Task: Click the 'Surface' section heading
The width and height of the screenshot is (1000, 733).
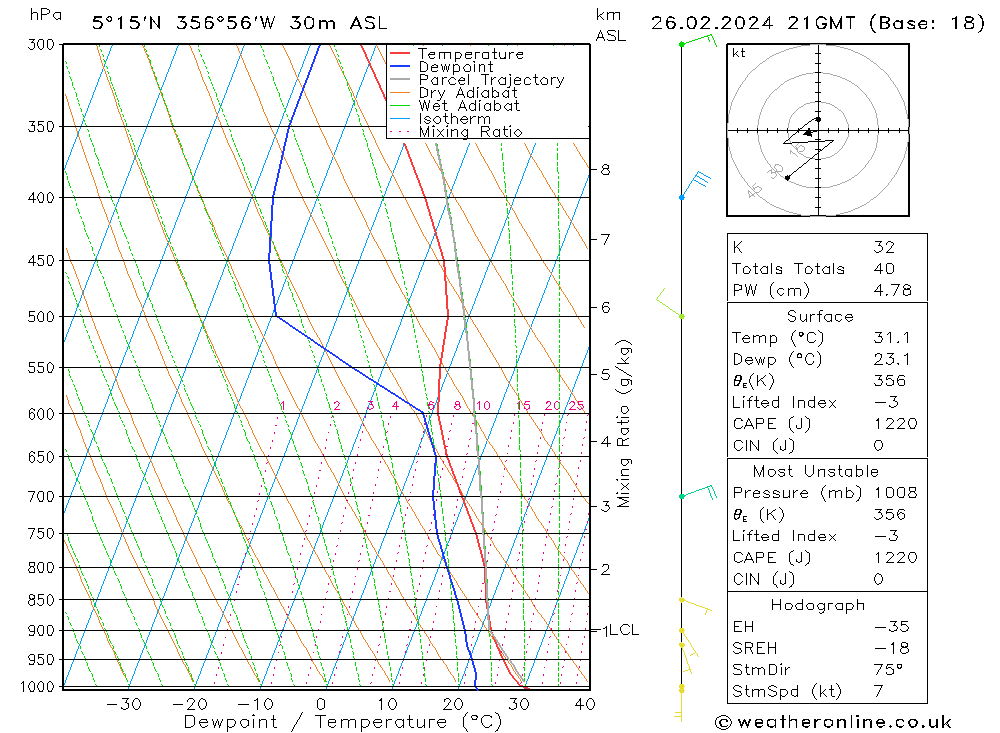Action: [x=820, y=316]
